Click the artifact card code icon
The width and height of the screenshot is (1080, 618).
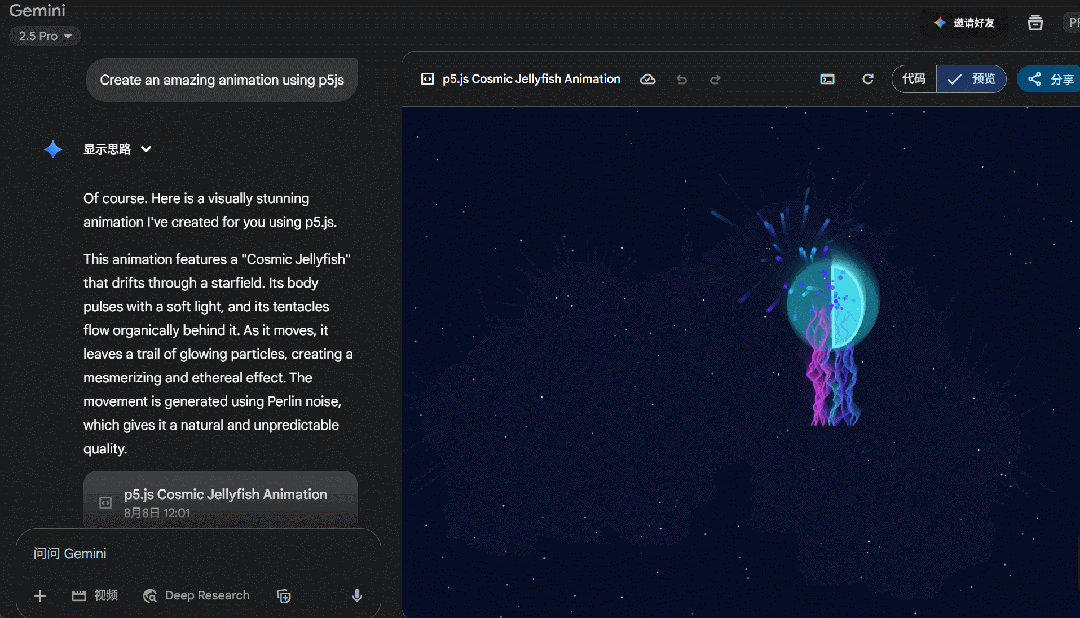[x=105, y=502]
